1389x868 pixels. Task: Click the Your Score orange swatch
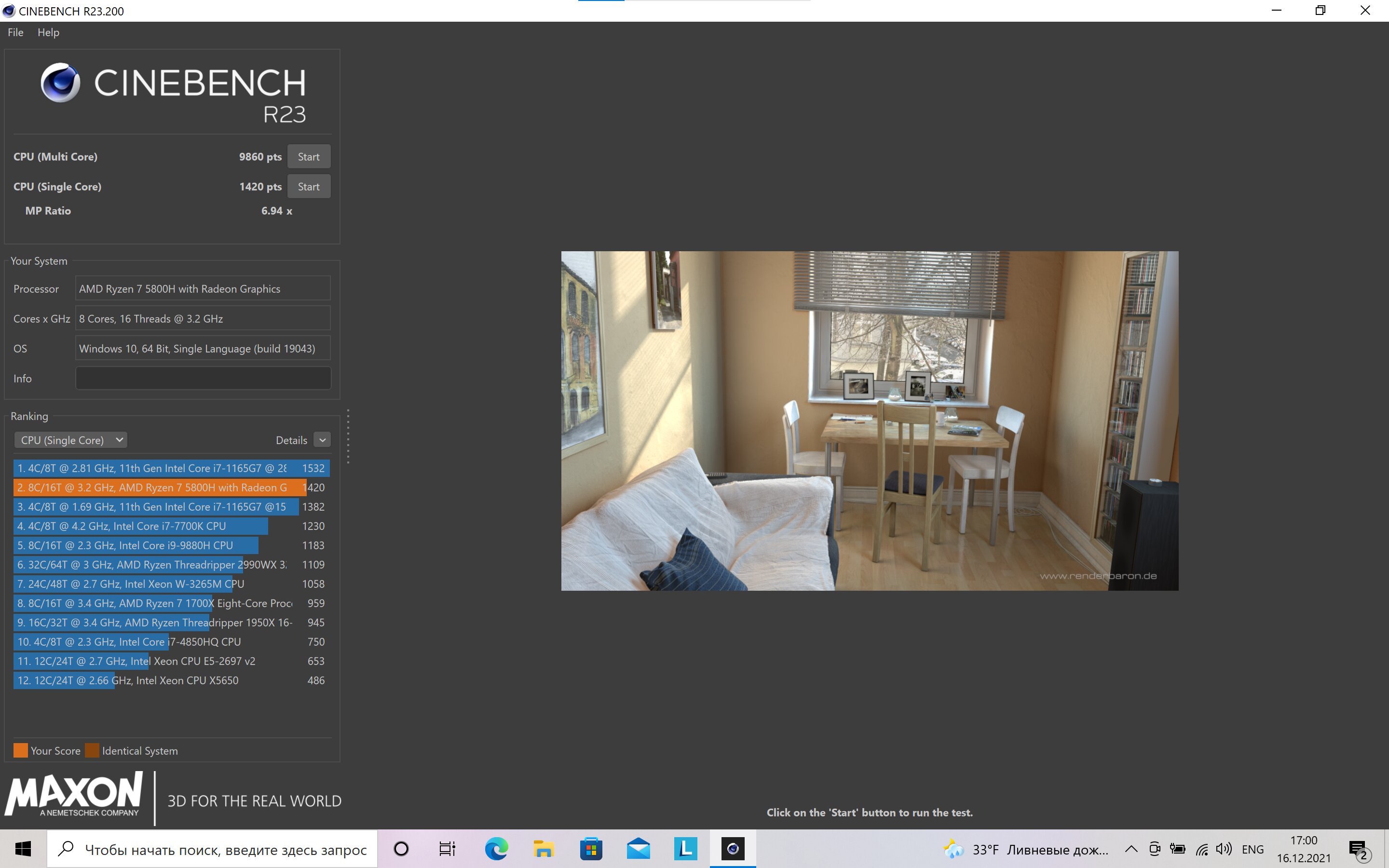point(21,750)
